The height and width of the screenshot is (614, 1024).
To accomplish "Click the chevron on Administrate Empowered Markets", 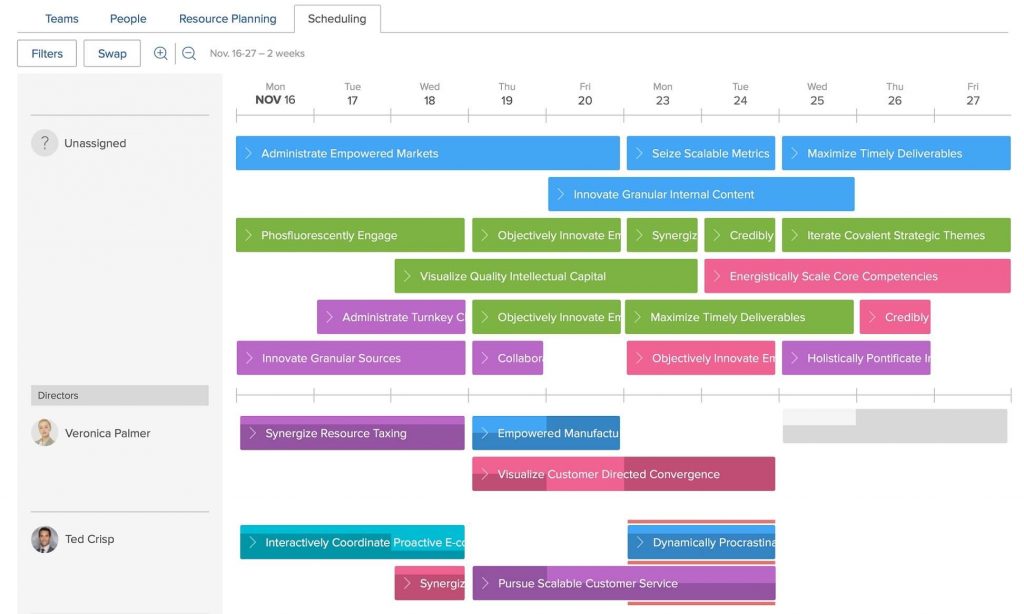I will [251, 153].
